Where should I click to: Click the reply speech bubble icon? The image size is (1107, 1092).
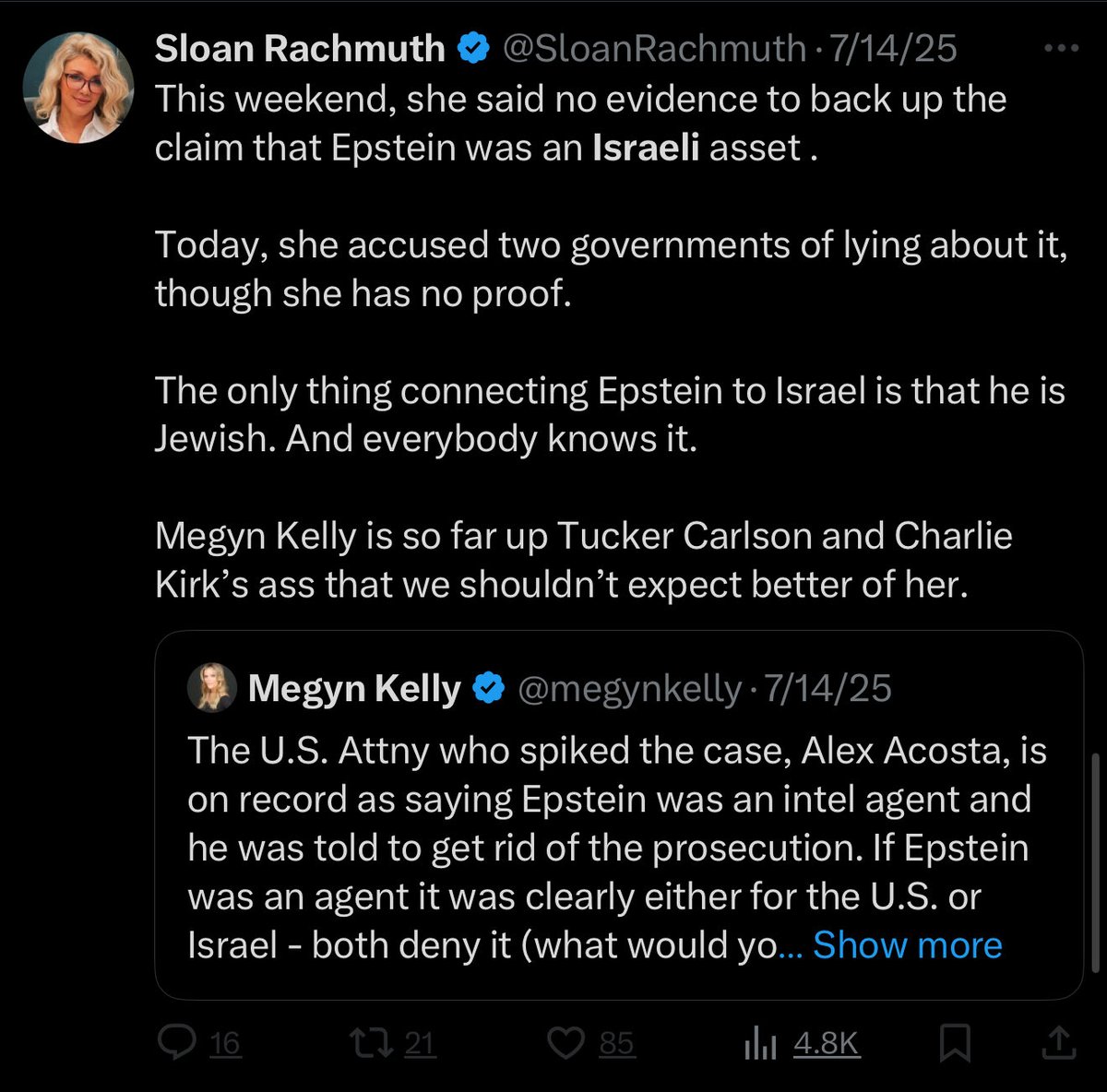175,1042
